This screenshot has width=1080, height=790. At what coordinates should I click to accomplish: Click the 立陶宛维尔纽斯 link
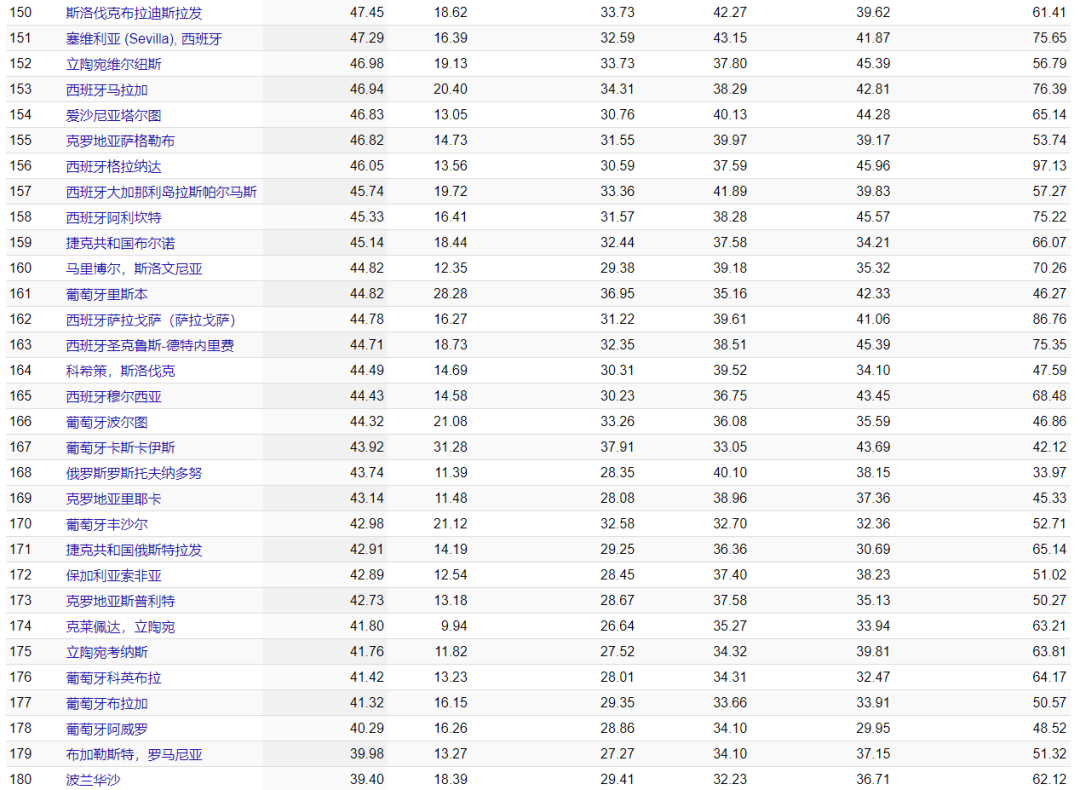pos(114,64)
